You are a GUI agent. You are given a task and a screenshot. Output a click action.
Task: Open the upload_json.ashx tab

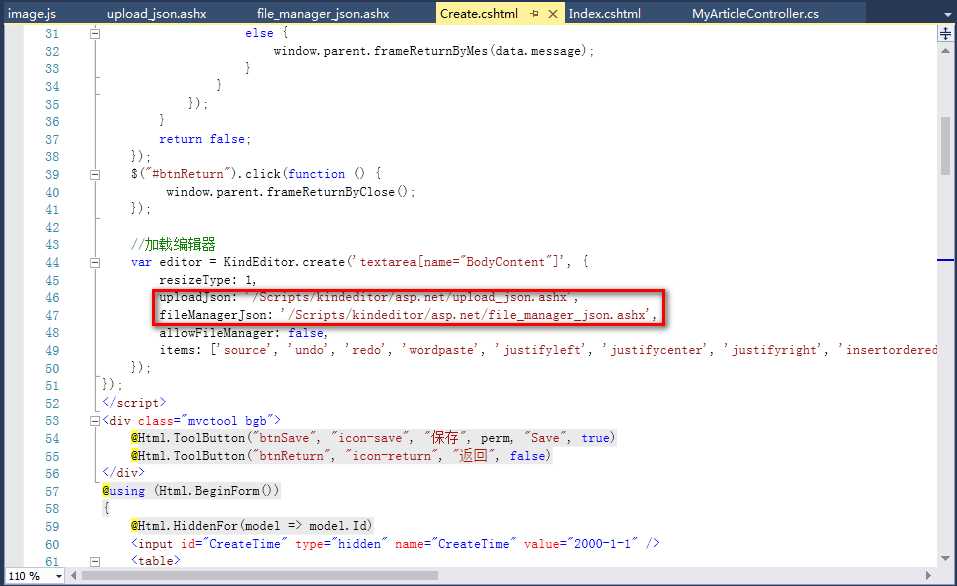click(156, 13)
